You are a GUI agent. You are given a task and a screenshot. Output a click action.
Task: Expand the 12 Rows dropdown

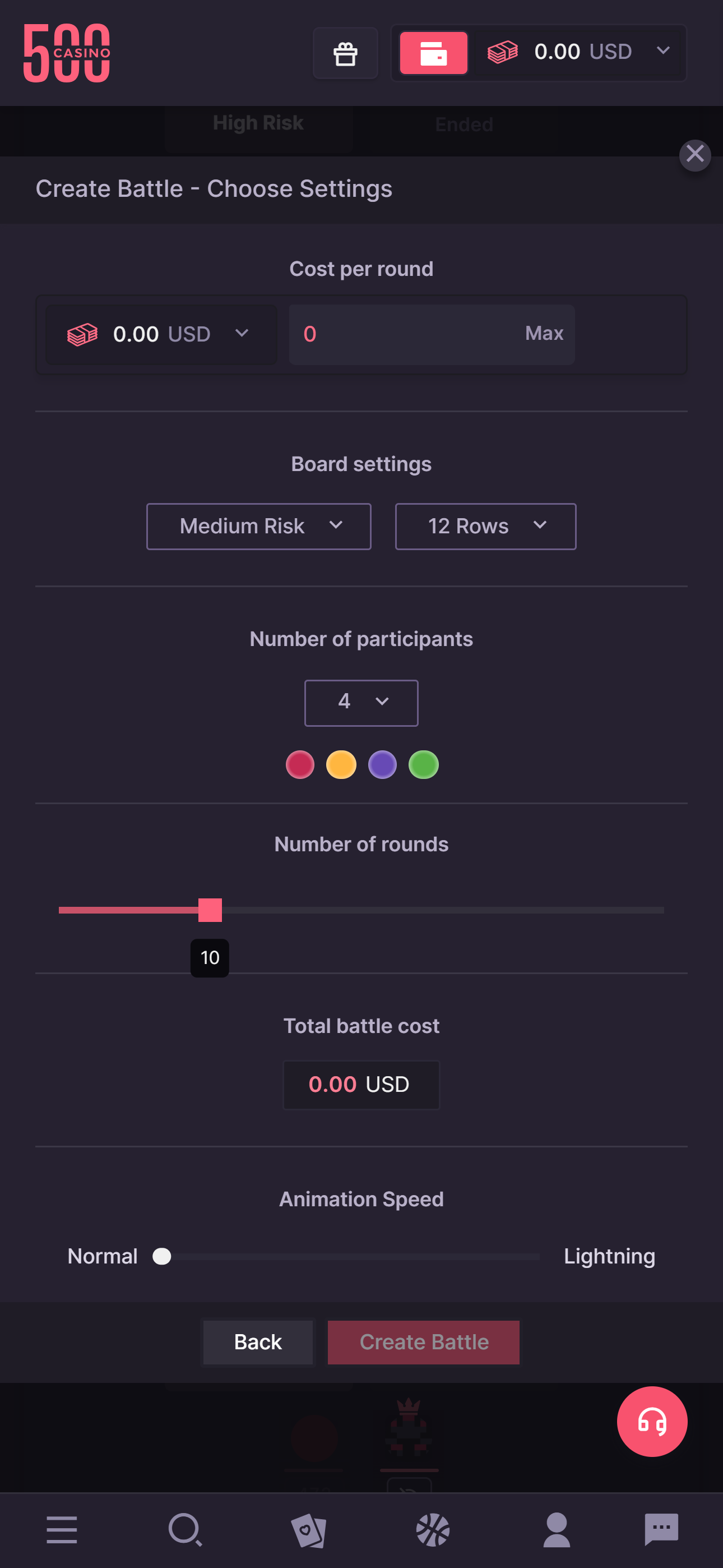click(485, 527)
